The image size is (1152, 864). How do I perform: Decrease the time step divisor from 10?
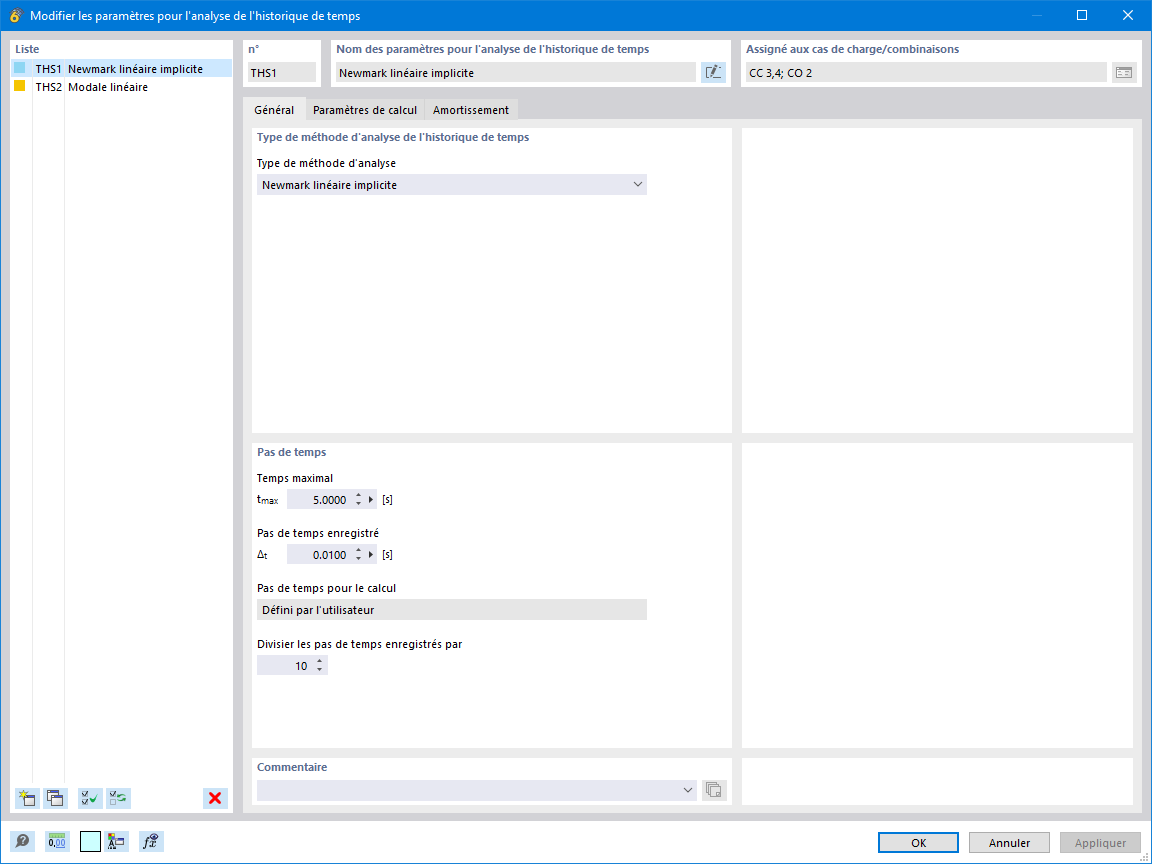(x=320, y=670)
